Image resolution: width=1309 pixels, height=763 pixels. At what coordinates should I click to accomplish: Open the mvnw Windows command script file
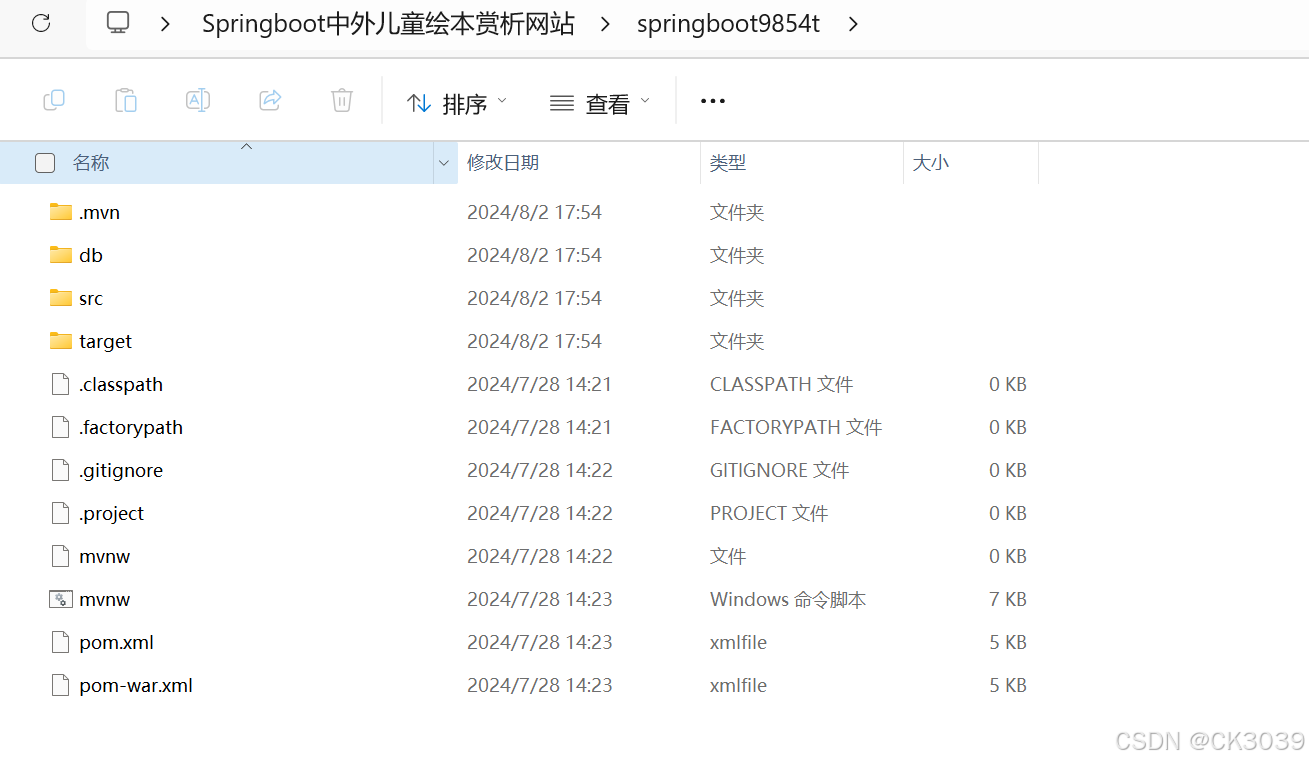pos(104,599)
